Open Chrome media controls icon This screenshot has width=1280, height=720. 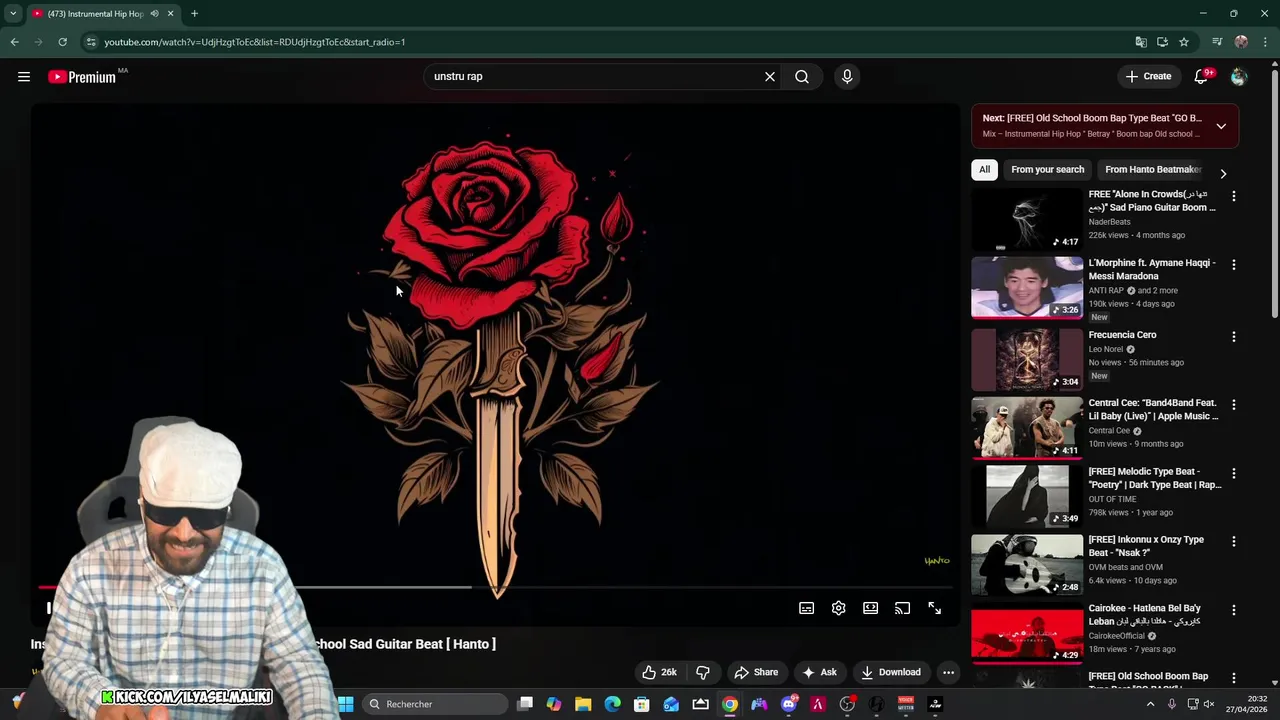[x=1217, y=42]
